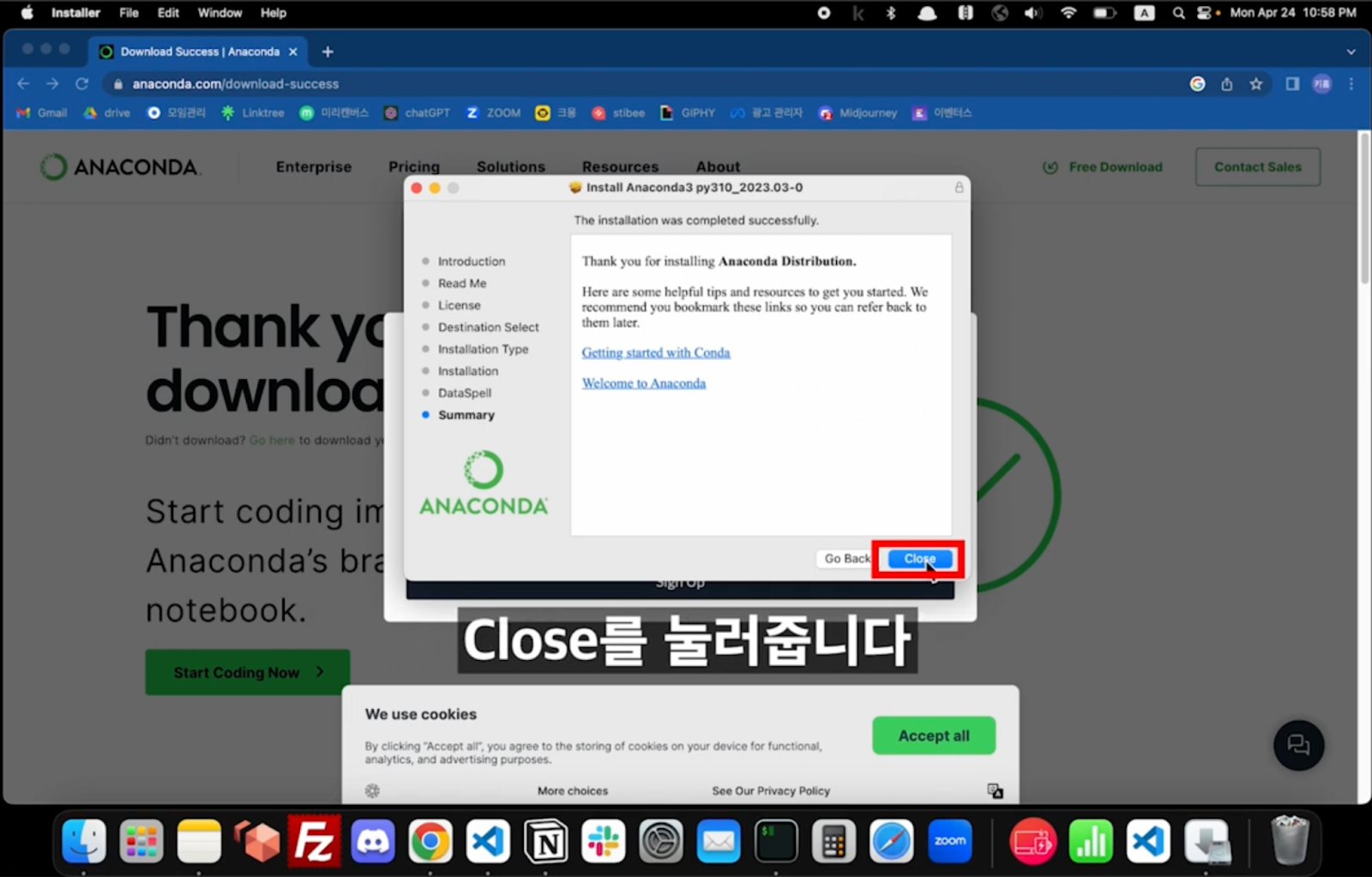This screenshot has height=877, width=1372.
Task: Open the Window menu
Action: (220, 13)
